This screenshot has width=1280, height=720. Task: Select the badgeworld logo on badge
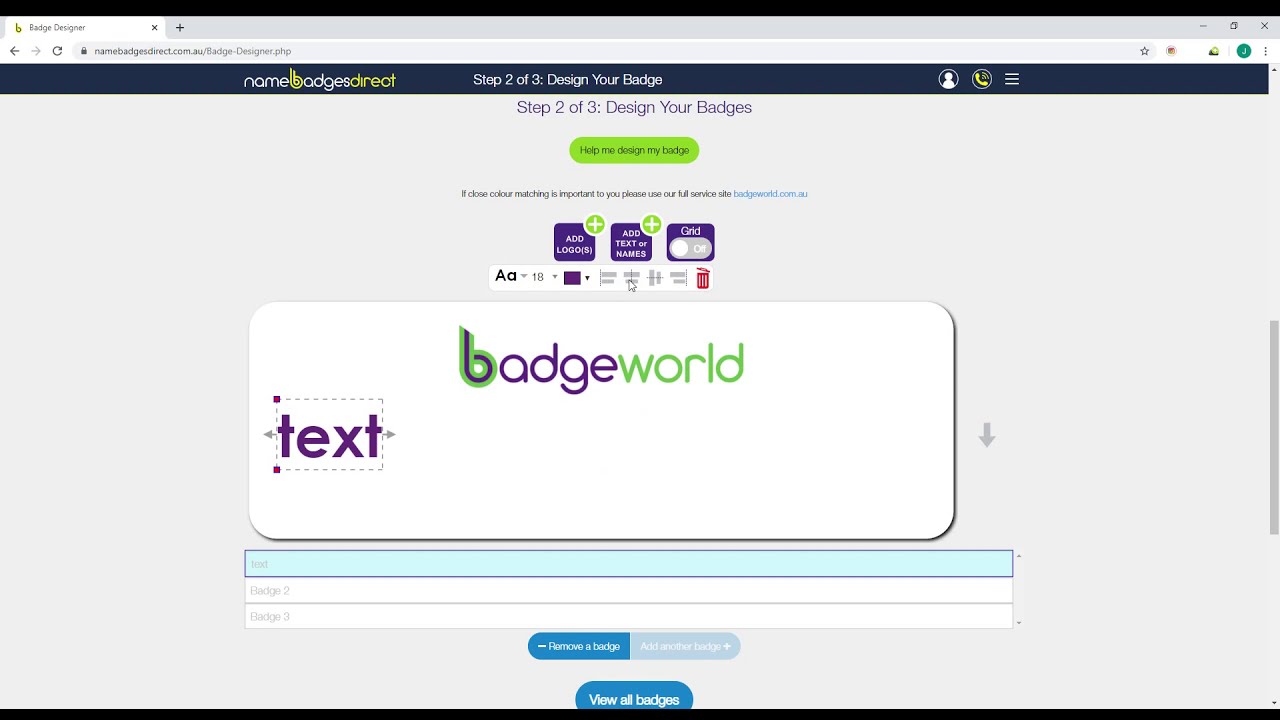(x=601, y=360)
